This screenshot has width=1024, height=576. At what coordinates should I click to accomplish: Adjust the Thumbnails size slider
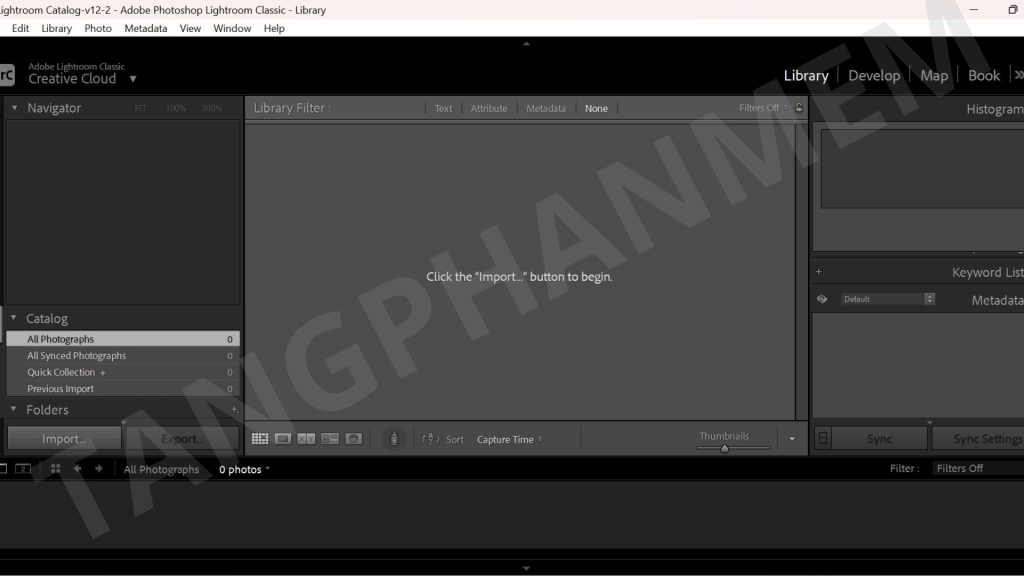coord(725,449)
